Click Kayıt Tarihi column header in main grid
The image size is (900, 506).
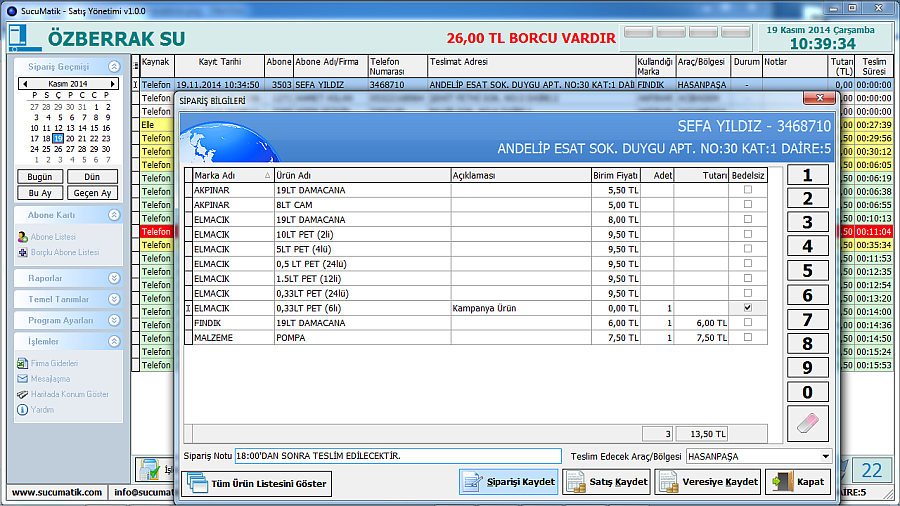point(219,66)
